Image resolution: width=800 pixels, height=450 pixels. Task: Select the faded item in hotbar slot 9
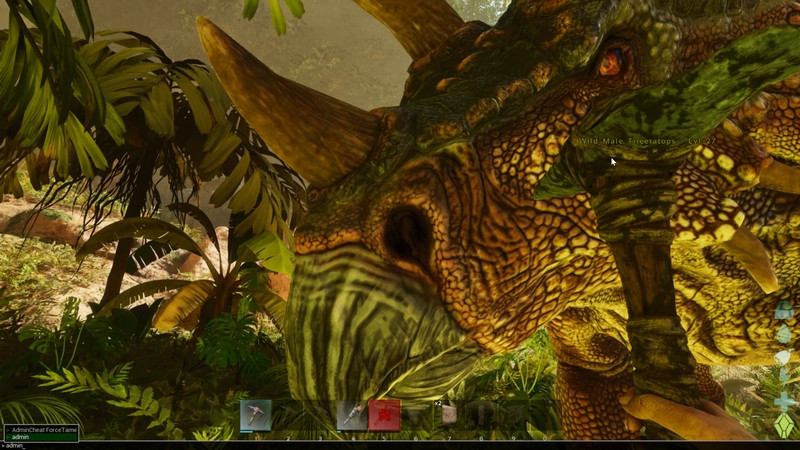(x=513, y=415)
